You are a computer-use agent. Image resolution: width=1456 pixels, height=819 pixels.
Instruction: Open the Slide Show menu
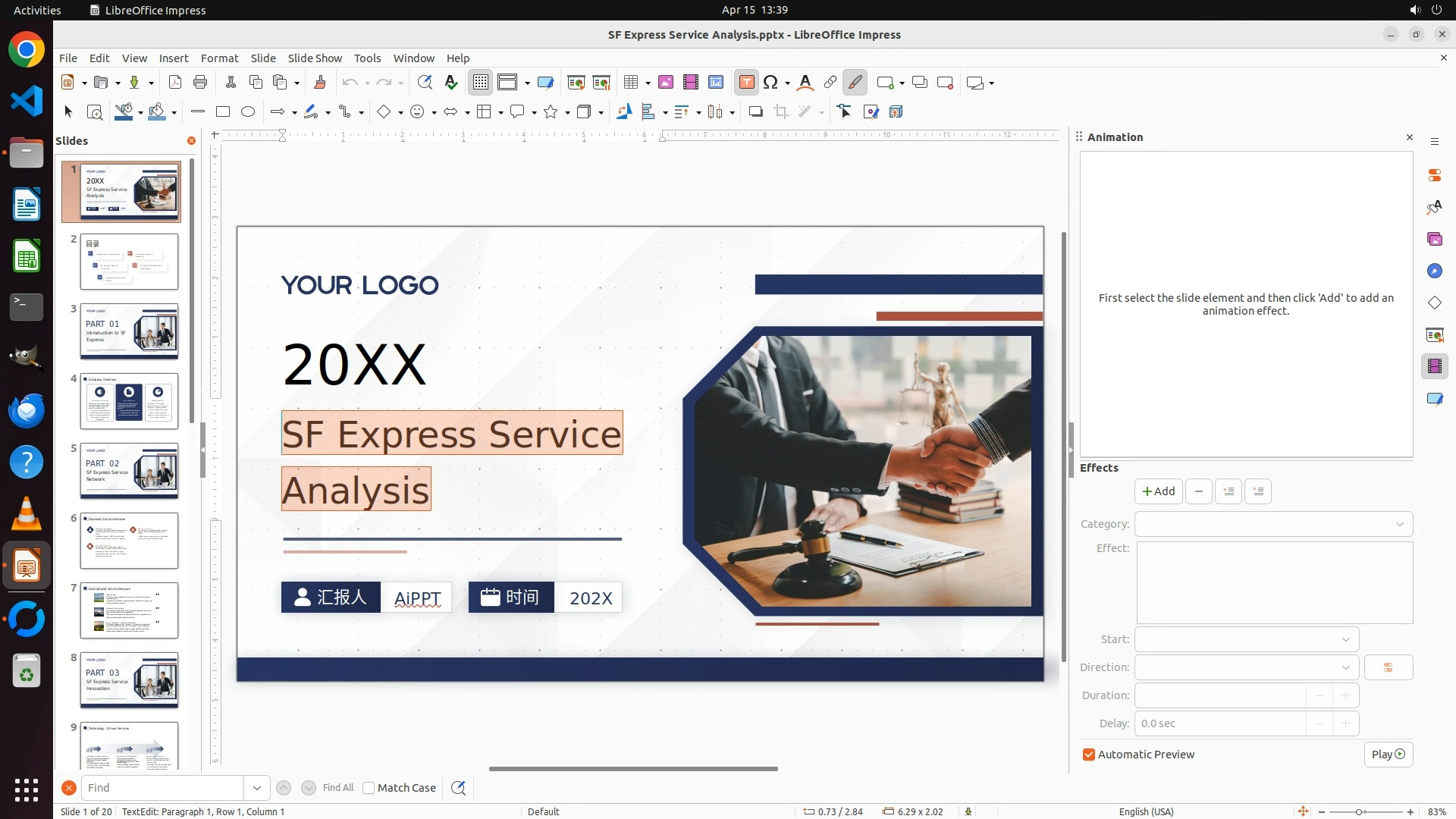[x=315, y=58]
